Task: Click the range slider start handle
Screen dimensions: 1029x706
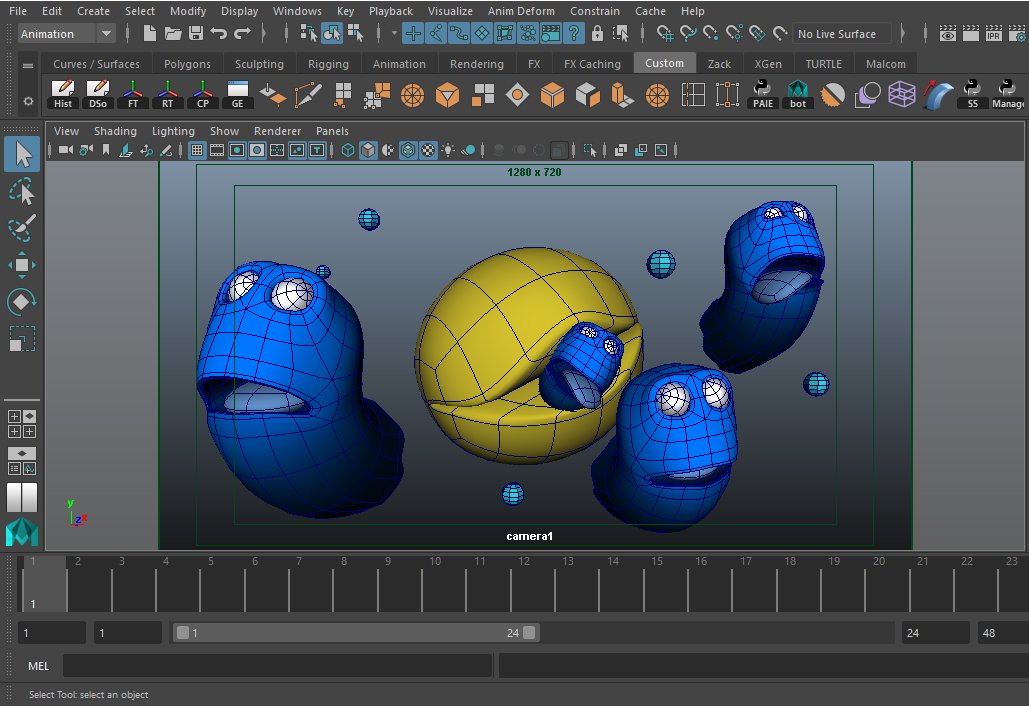Action: point(183,633)
